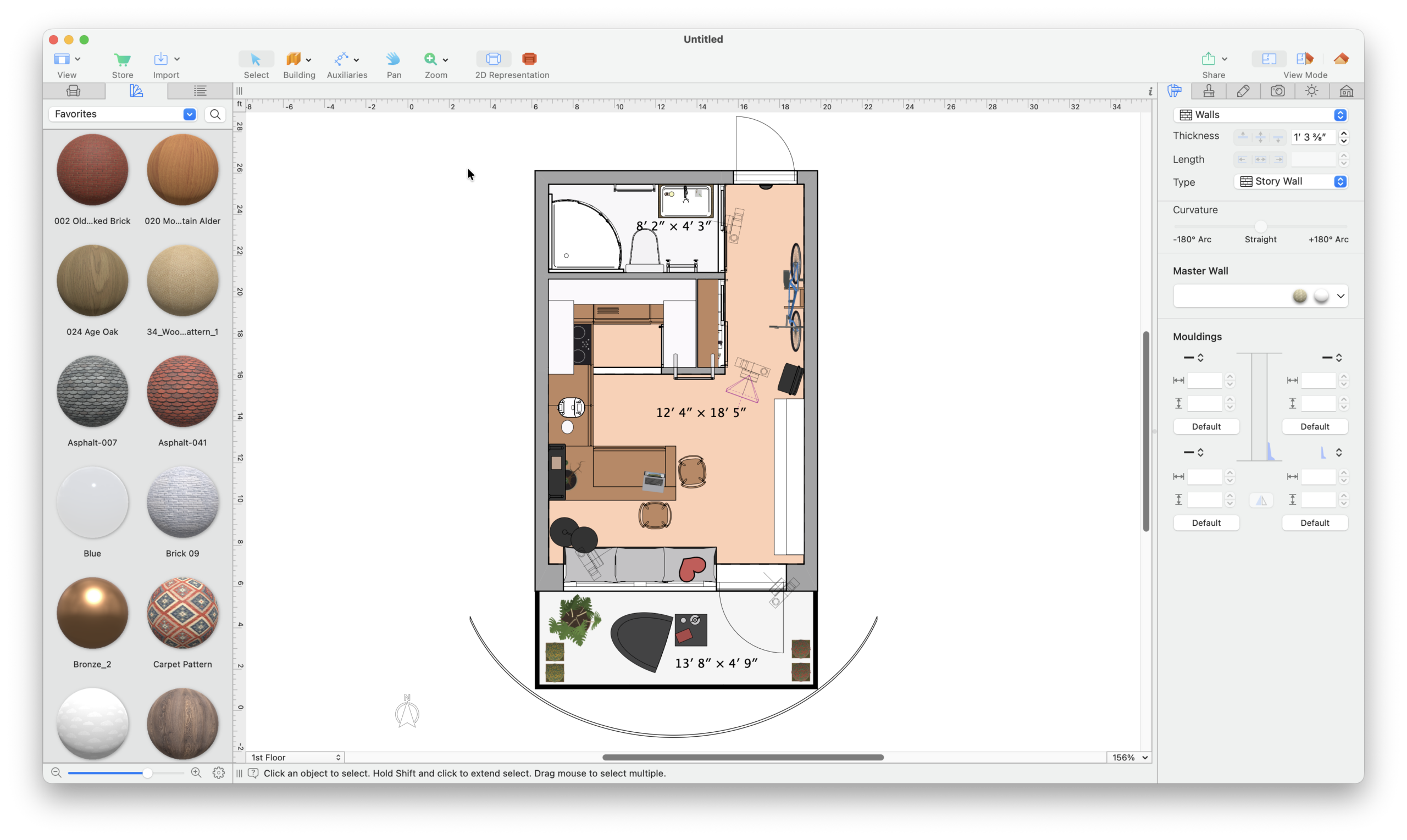Choose thickness alignment with upward arrow
This screenshot has width=1407, height=840.
point(1243,136)
